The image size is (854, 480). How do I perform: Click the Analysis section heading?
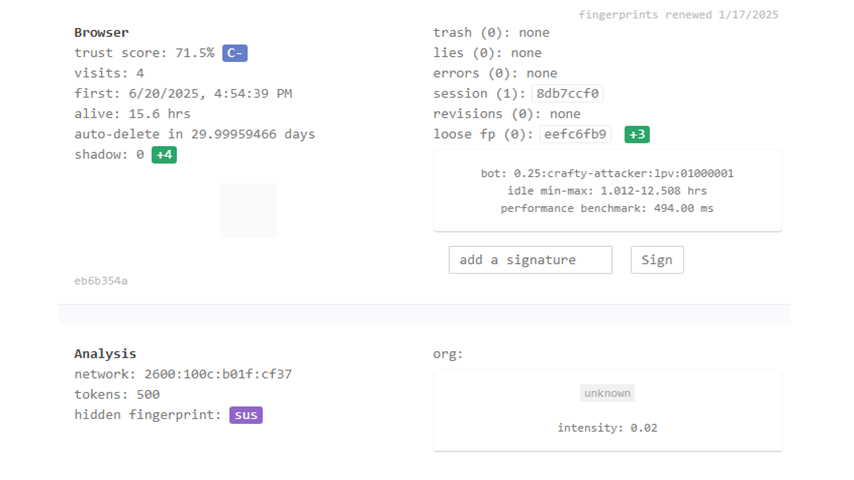pos(105,354)
